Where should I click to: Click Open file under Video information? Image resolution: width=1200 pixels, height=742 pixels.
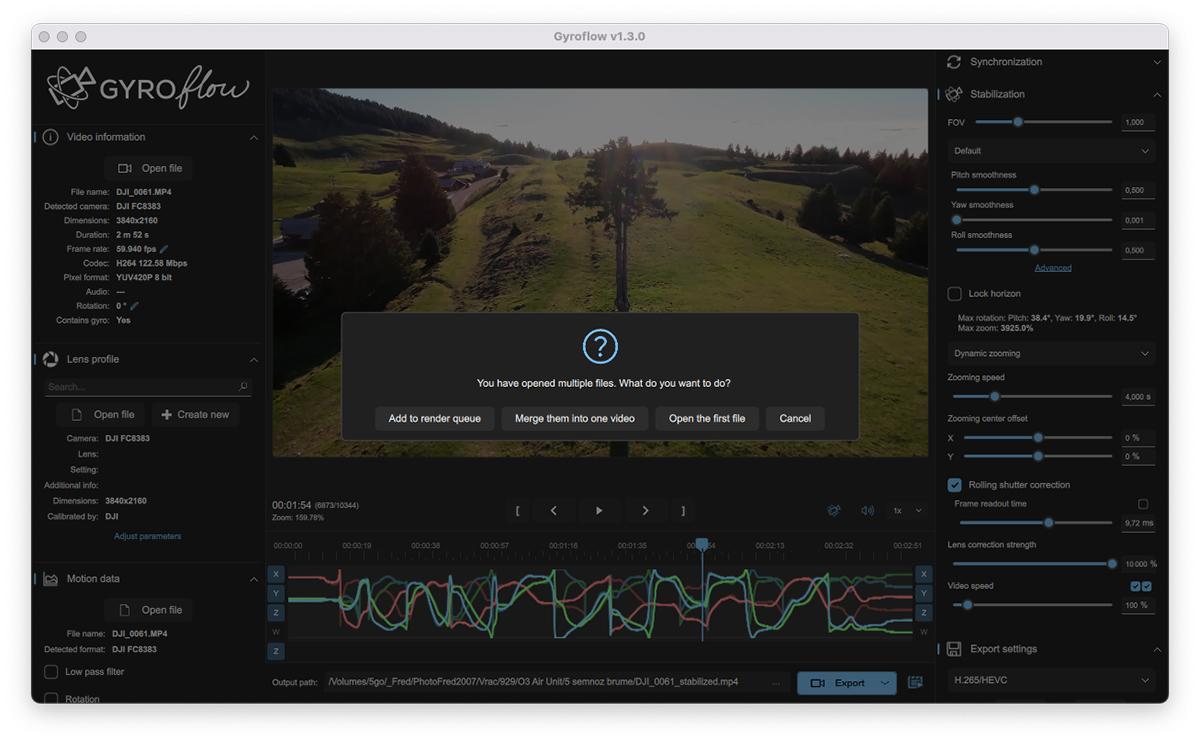(x=149, y=168)
